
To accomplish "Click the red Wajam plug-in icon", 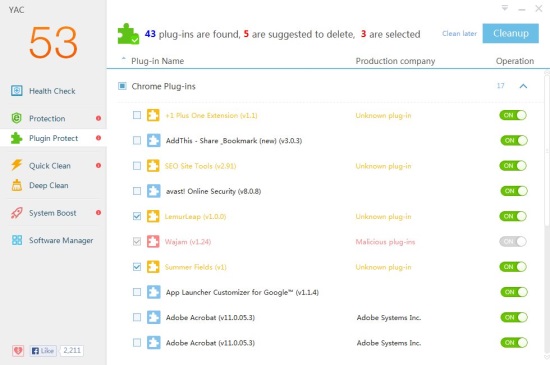I will [153, 242].
